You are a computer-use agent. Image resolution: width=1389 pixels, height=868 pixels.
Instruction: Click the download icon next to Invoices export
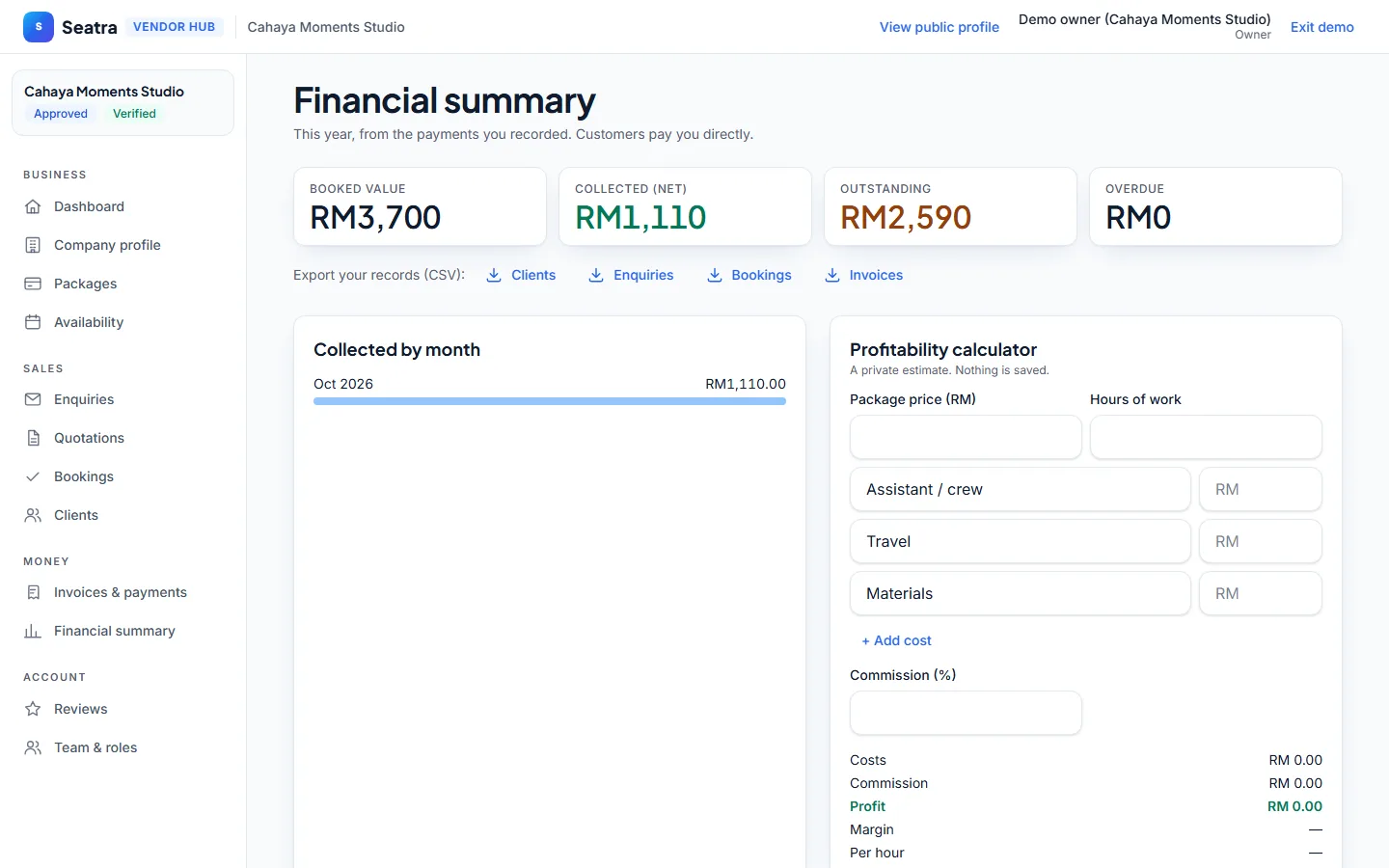(832, 275)
